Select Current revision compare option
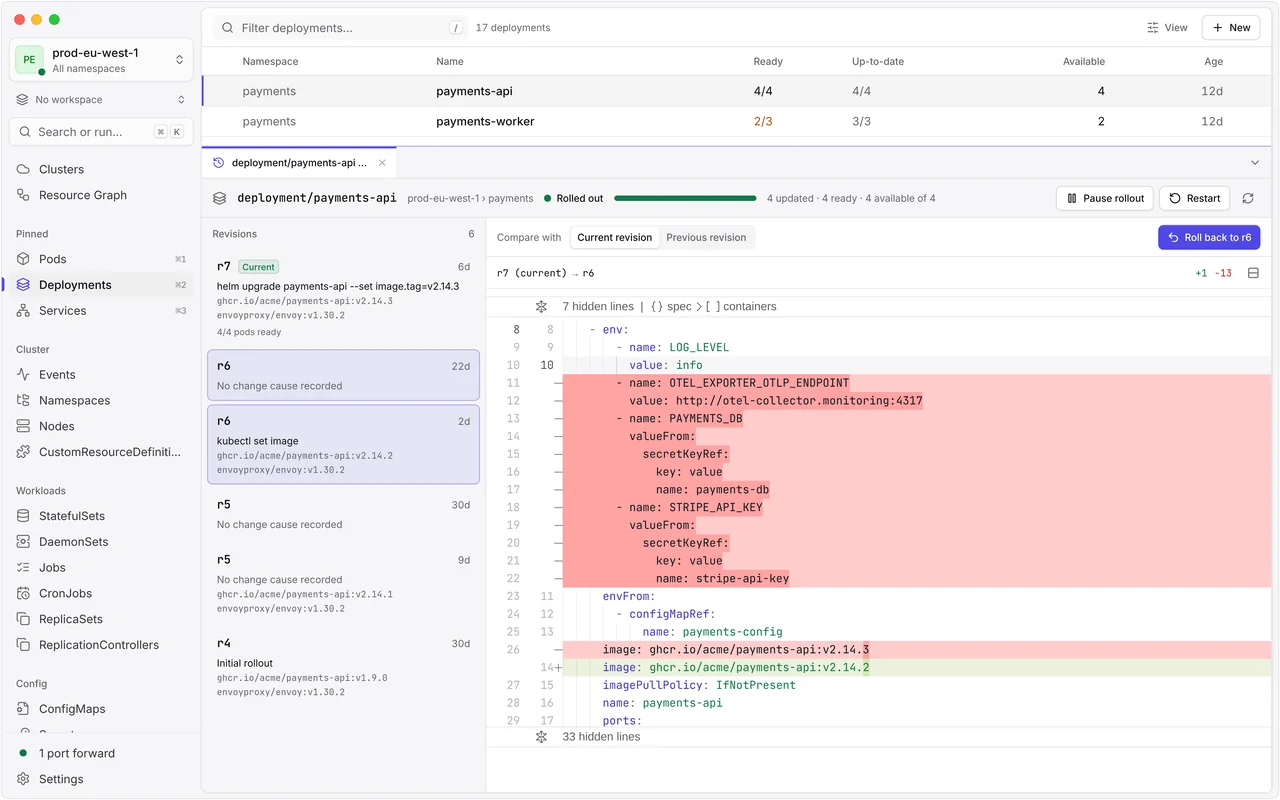The width and height of the screenshot is (1280, 800). click(614, 238)
